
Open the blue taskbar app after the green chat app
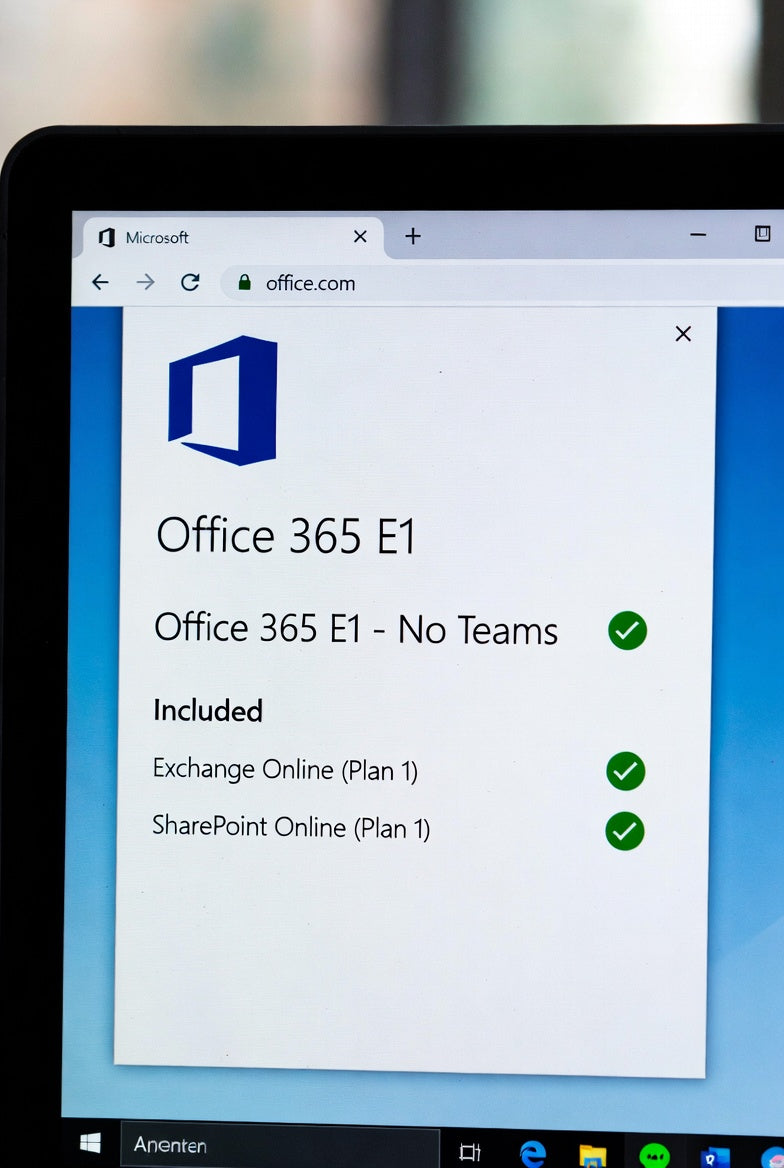[x=714, y=1158]
